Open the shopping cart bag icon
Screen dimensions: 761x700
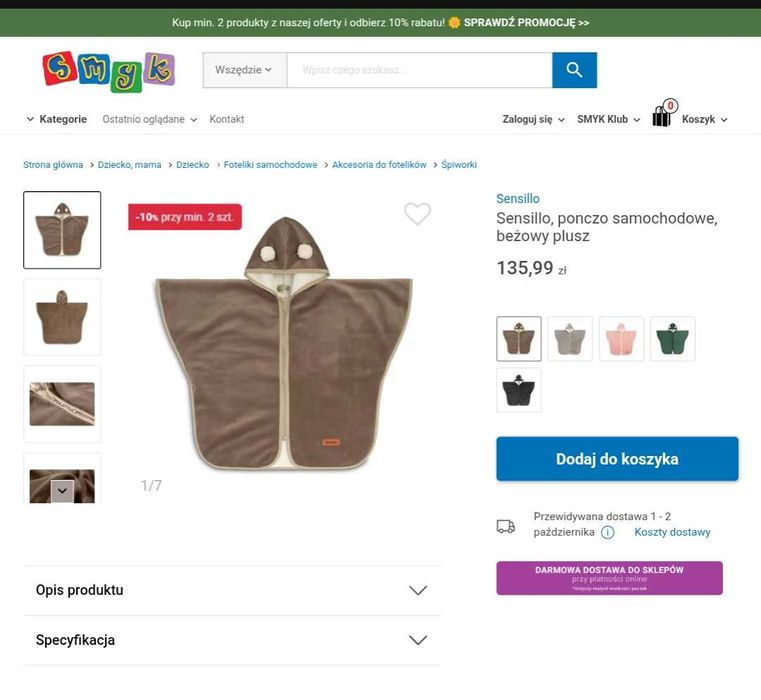click(x=662, y=117)
